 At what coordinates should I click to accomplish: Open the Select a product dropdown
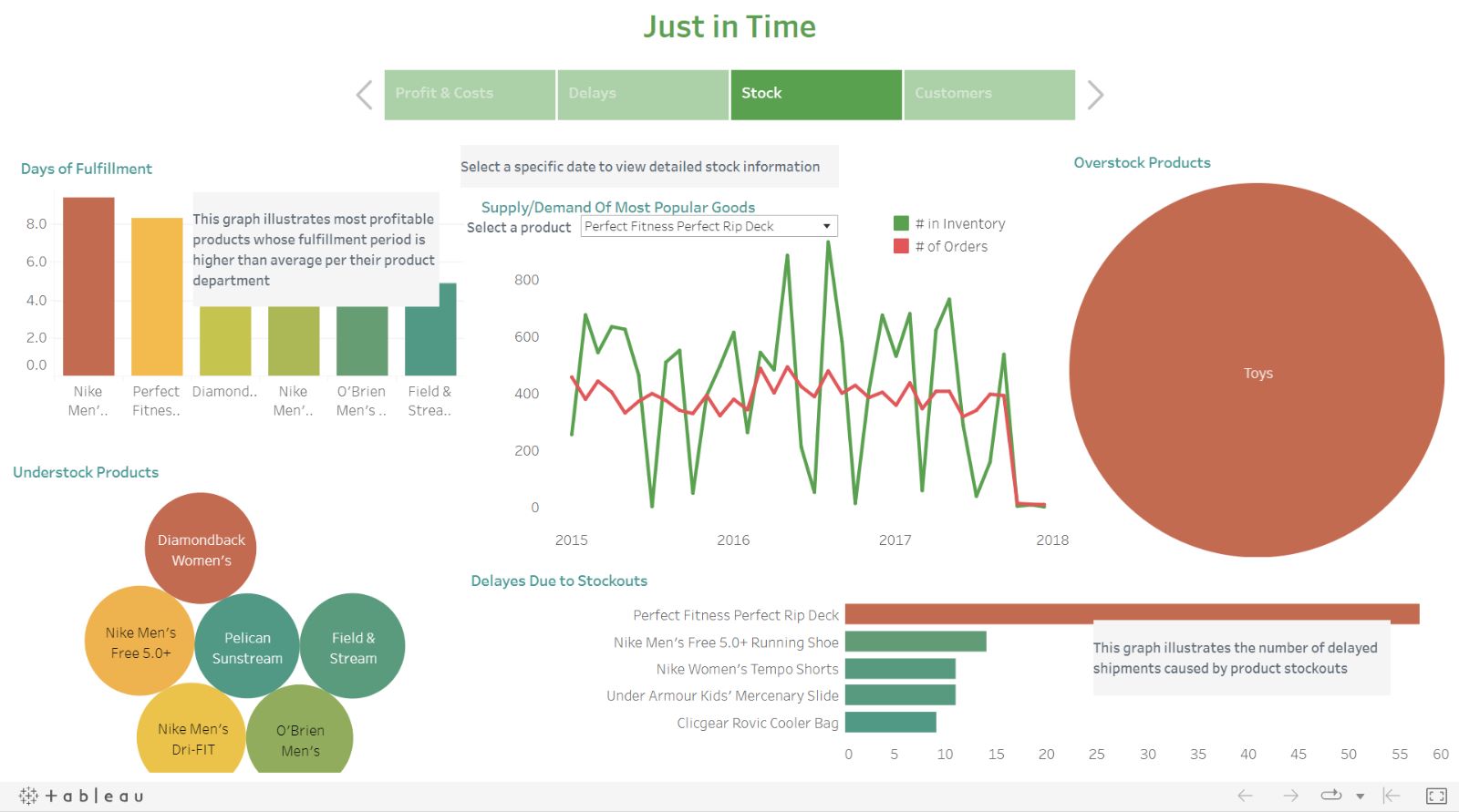[709, 226]
